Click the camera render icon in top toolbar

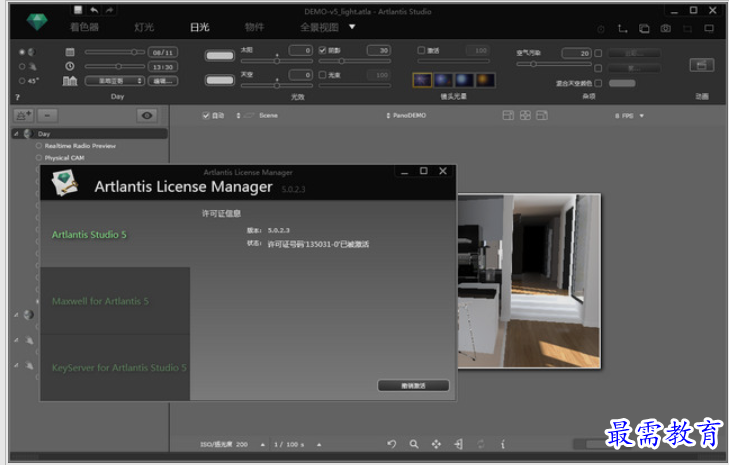(x=666, y=29)
